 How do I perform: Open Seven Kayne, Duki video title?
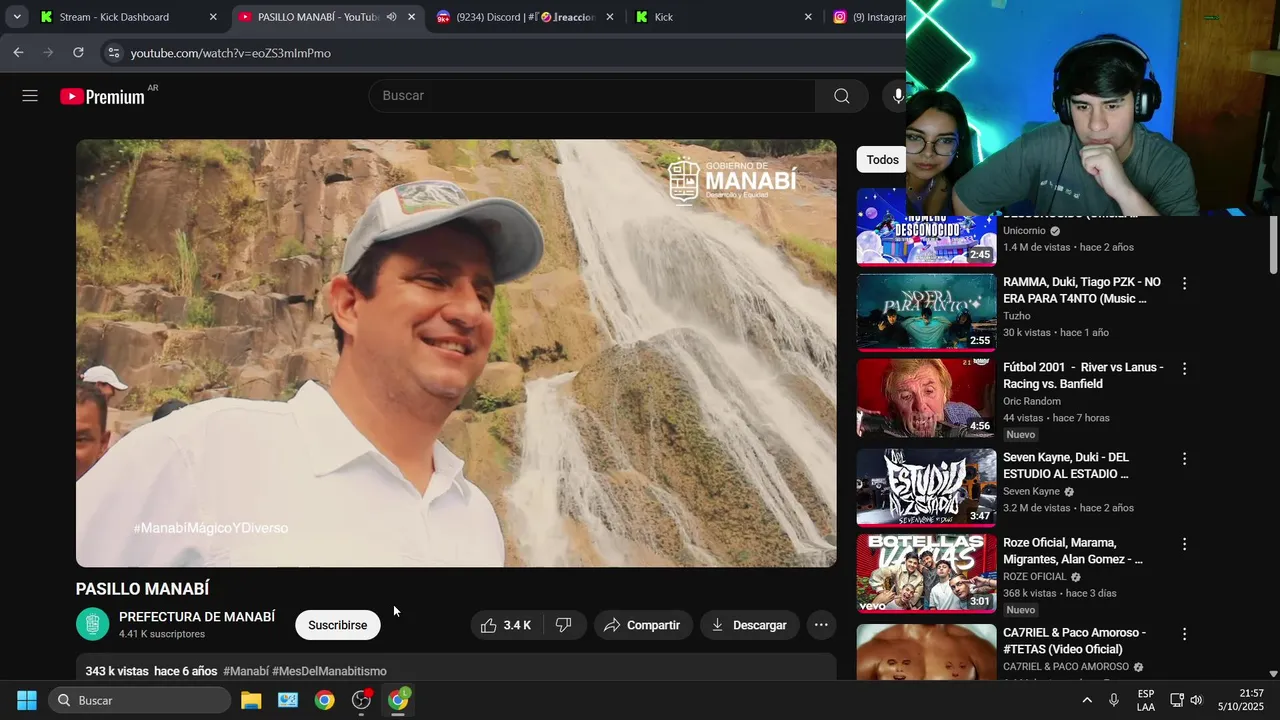(1066, 465)
